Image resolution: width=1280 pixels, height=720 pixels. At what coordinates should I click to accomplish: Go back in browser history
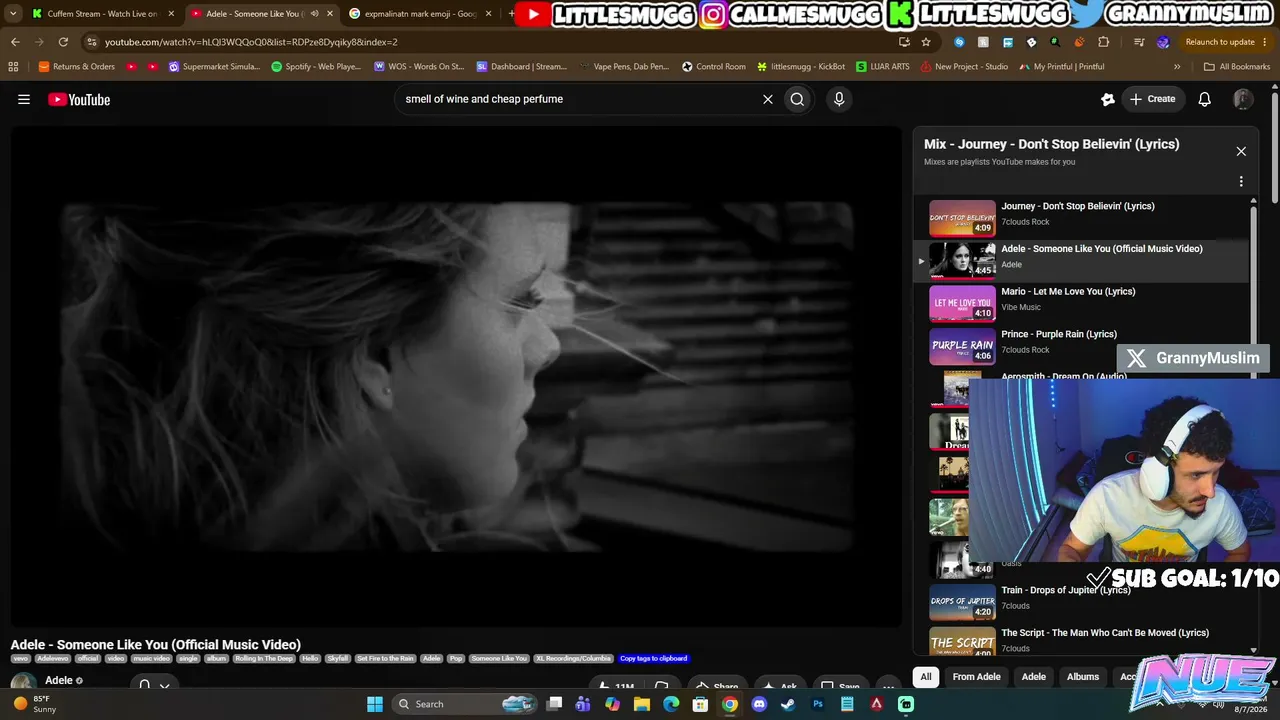pos(15,42)
